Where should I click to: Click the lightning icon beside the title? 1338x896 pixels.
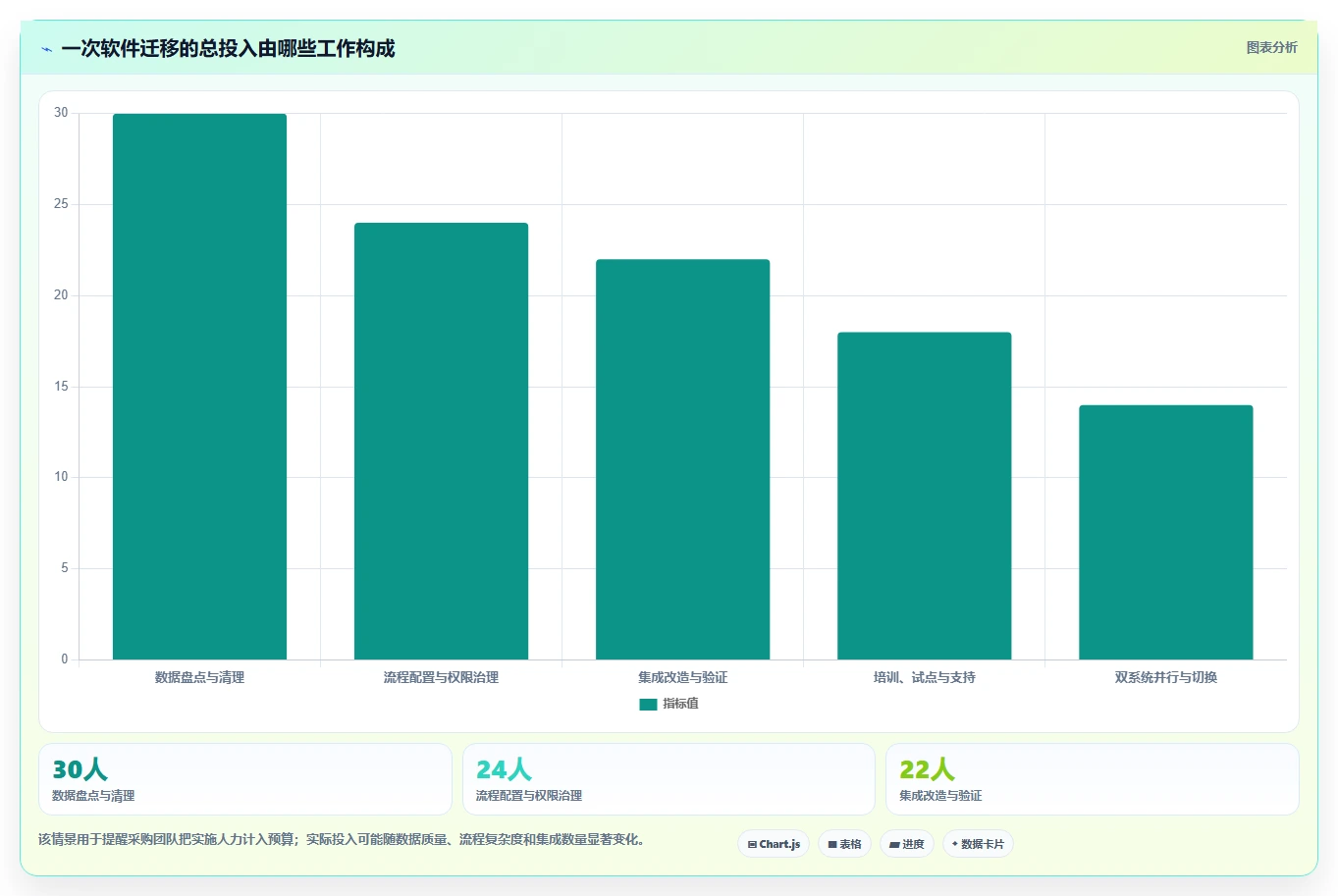47,49
